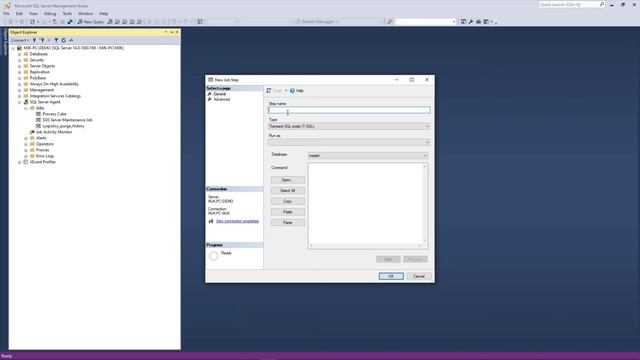Expand the XEvent Profiler node
640x360 pixels.
pos(20,162)
